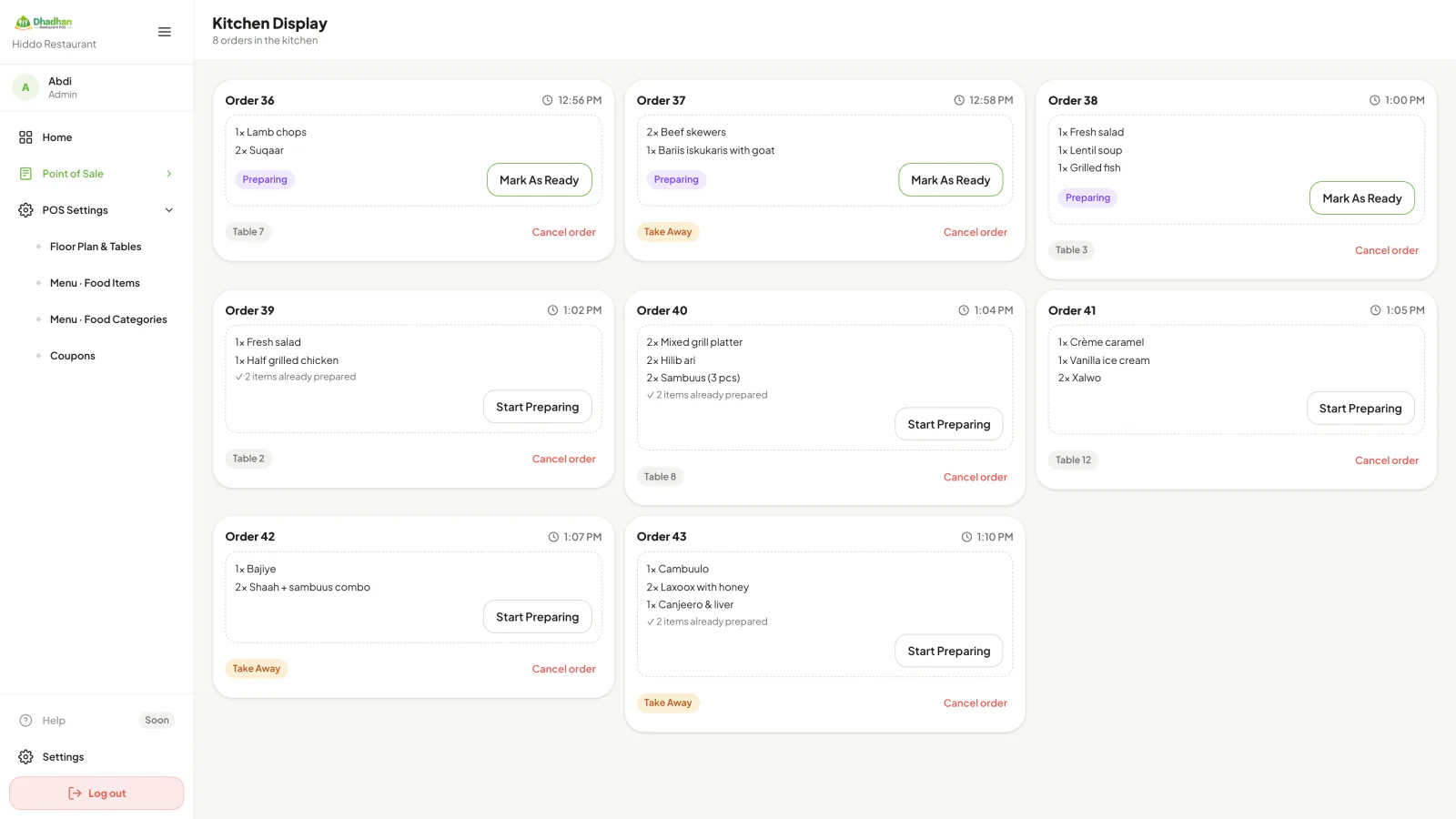The height and width of the screenshot is (819, 1456).
Task: Click Order 37 Take Away tag
Action: [668, 232]
